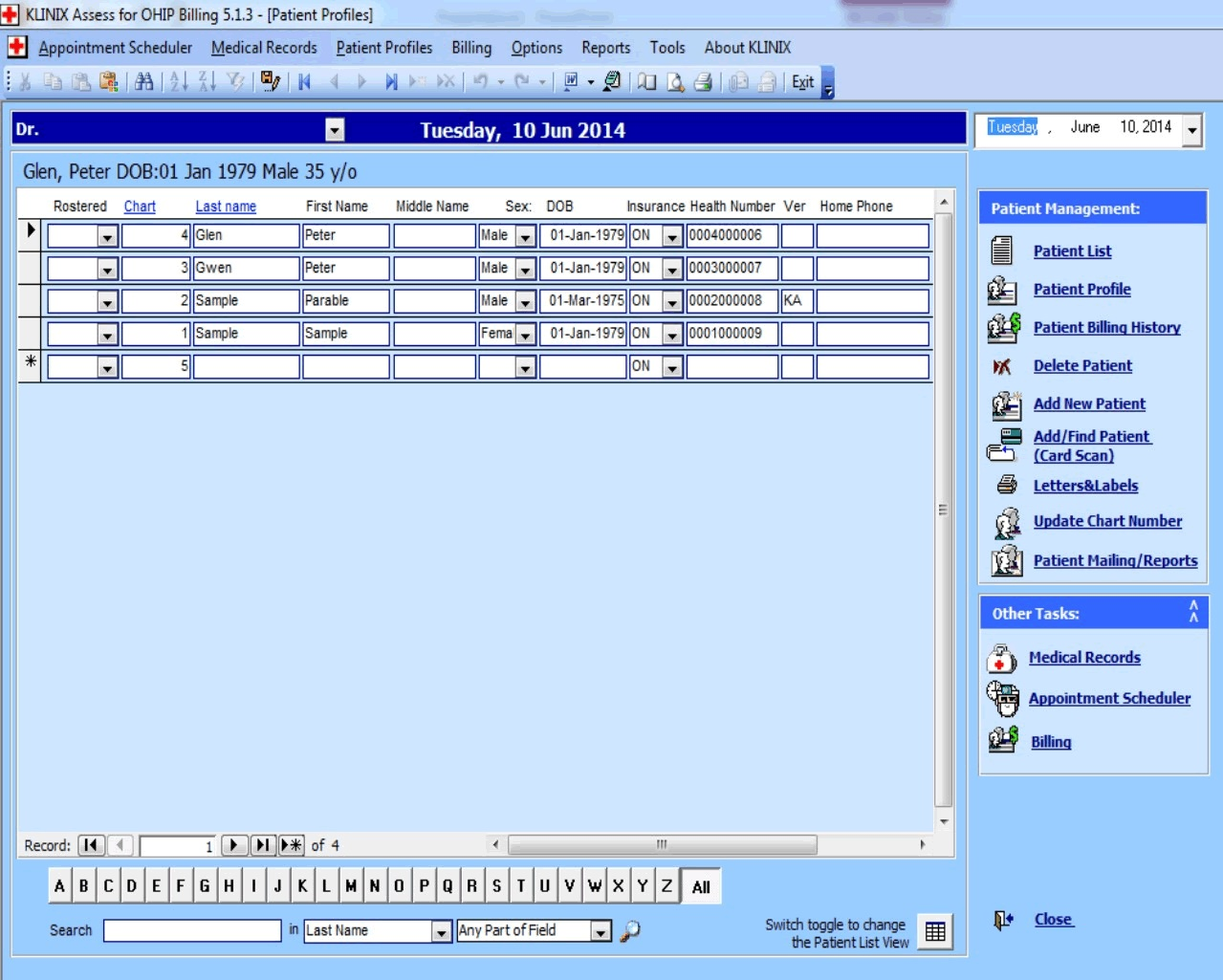Click the vertical scrollbar of patient grid
This screenshot has height=980, width=1223.
(943, 511)
